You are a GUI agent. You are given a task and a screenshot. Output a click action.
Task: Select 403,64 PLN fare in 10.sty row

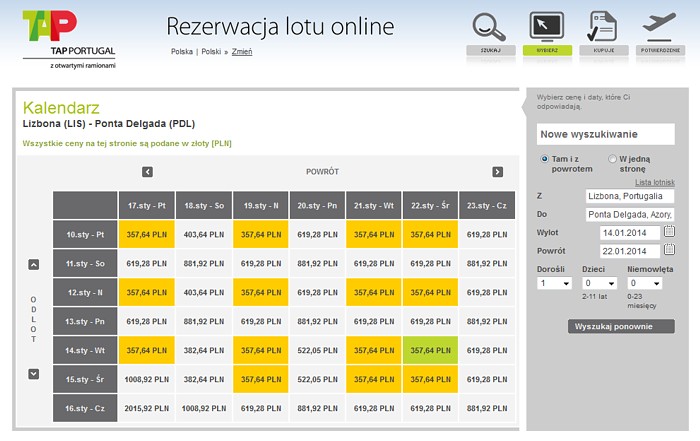[x=204, y=234]
